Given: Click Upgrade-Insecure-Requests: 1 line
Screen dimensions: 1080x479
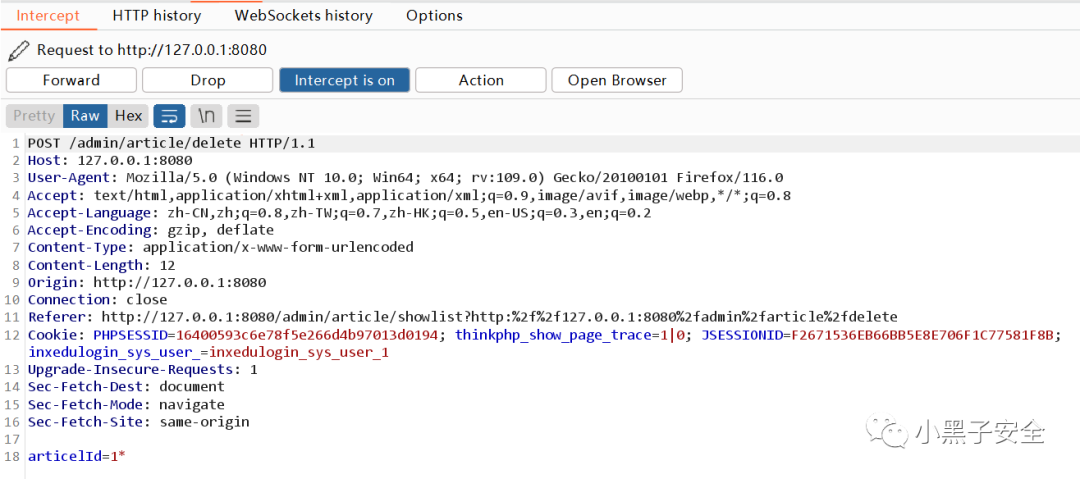Looking at the screenshot, I should point(143,369).
